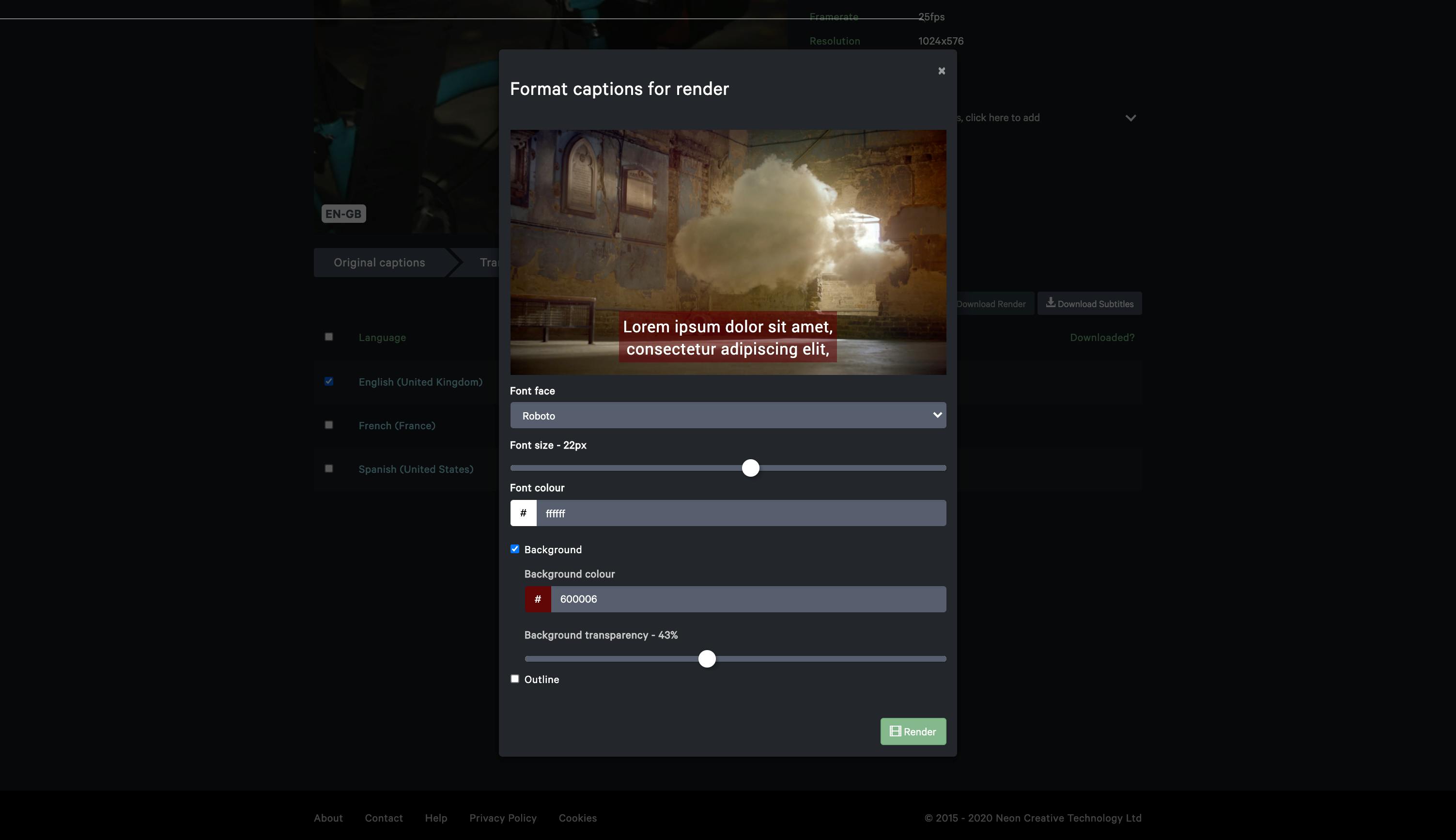Enable the Outline checkbox

click(x=514, y=679)
